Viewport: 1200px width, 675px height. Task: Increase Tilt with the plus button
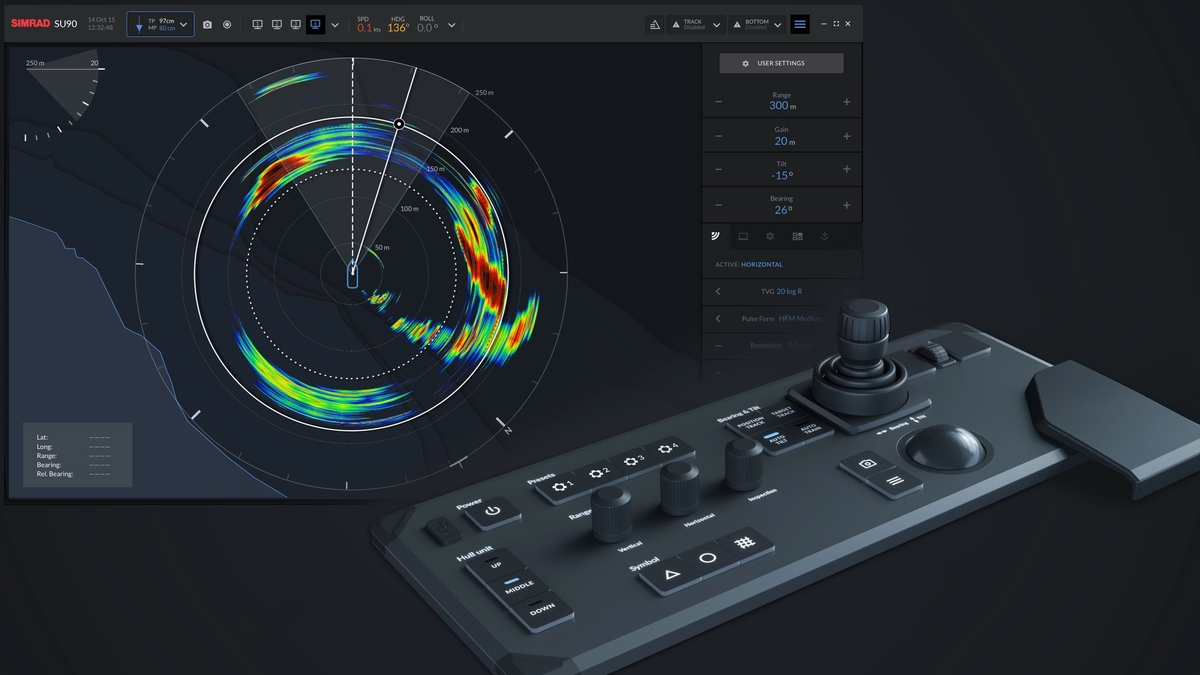point(846,170)
